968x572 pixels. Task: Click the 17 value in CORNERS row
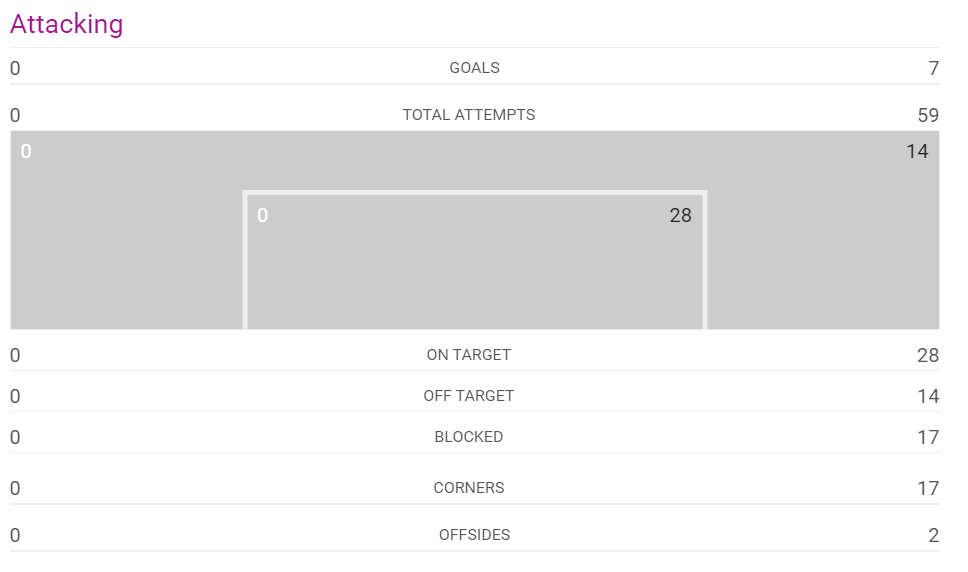(x=927, y=488)
